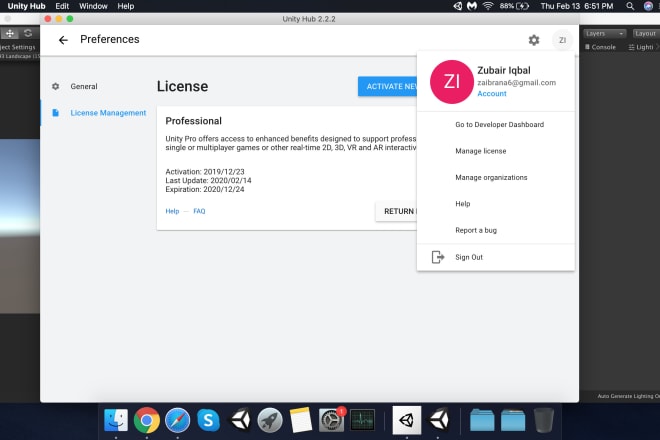Open Activity Monitor in the dock

click(x=362, y=420)
